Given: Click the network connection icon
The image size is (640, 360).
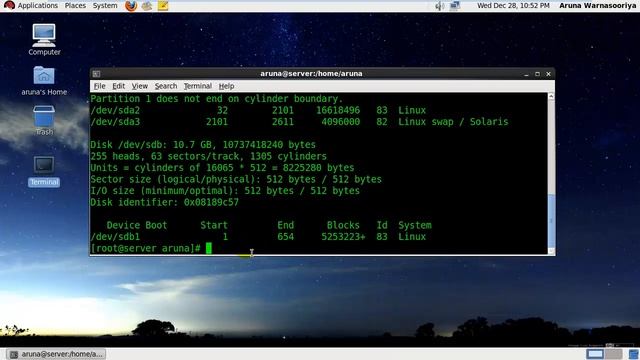Looking at the screenshot, I should tap(455, 6).
